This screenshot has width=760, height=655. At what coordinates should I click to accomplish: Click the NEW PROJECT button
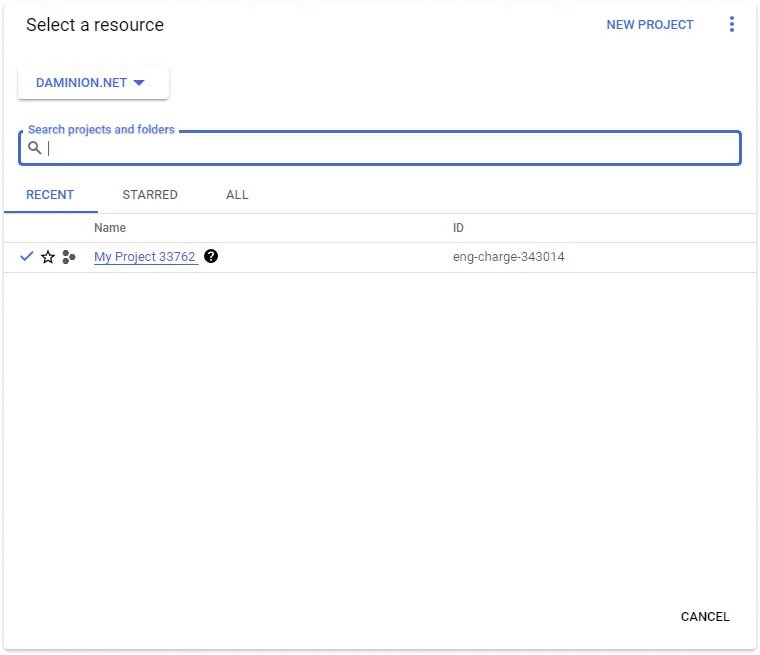650,25
